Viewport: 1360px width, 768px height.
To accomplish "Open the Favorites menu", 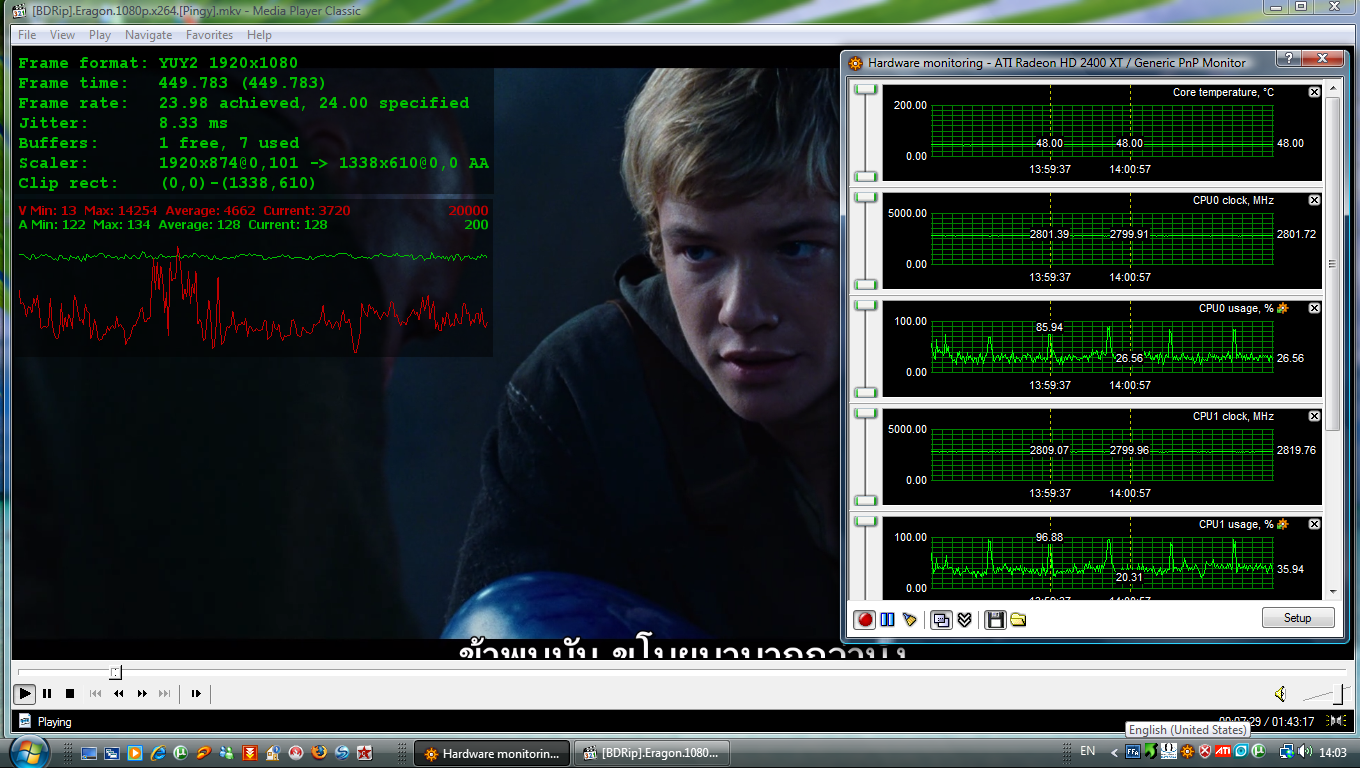I will 209,35.
